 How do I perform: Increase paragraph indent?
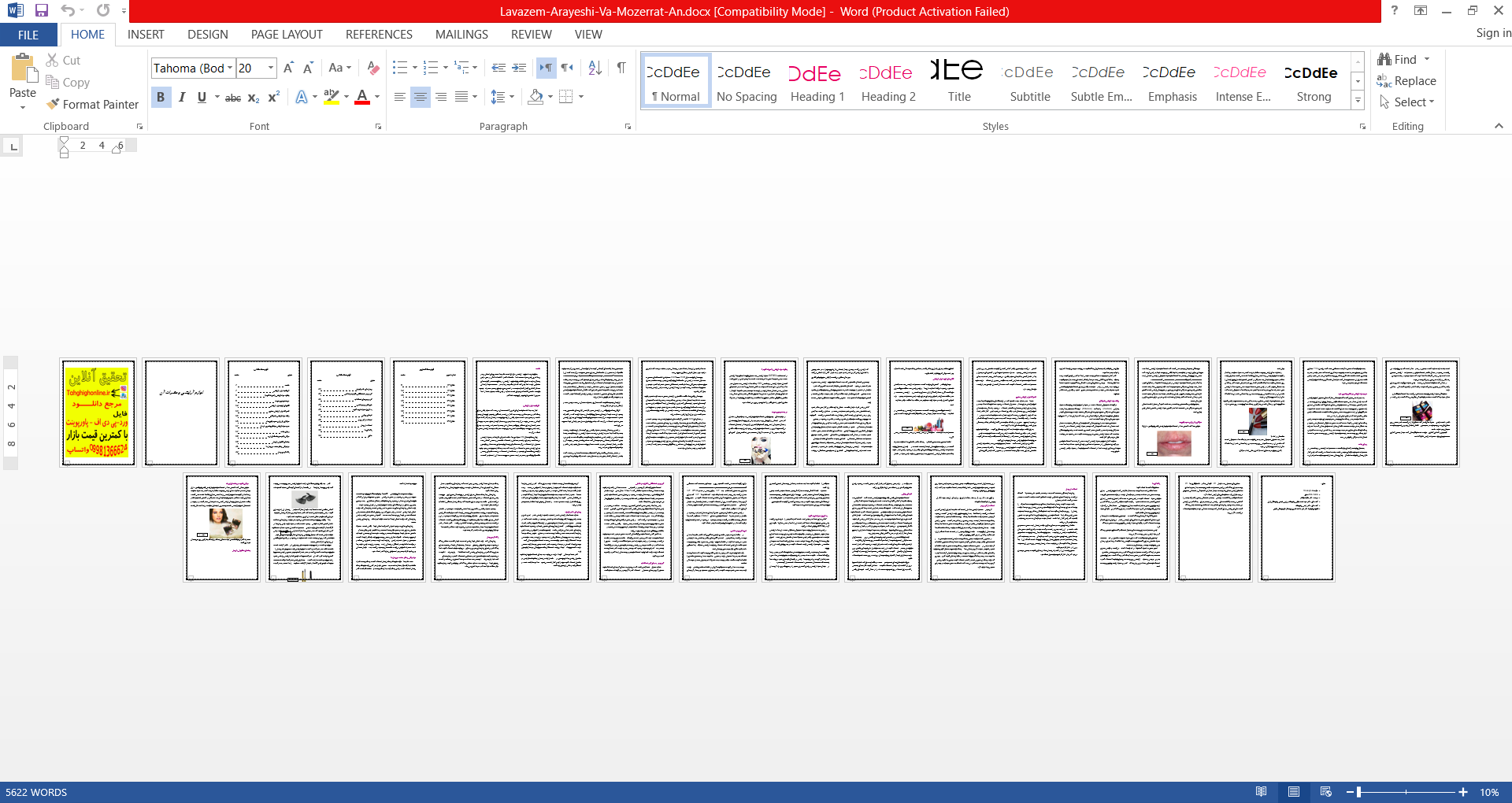coord(519,68)
